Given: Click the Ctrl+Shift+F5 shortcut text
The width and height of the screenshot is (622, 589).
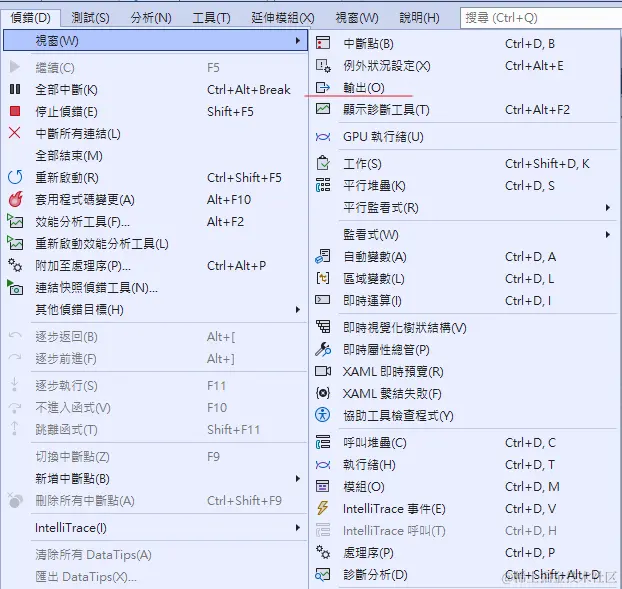Looking at the screenshot, I should pos(244,177).
